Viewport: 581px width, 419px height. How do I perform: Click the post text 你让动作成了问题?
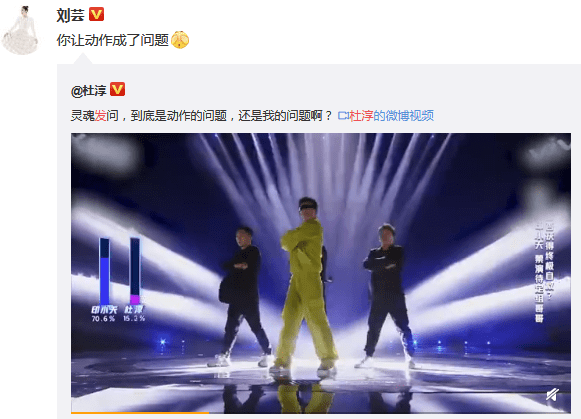pyautogui.click(x=113, y=40)
